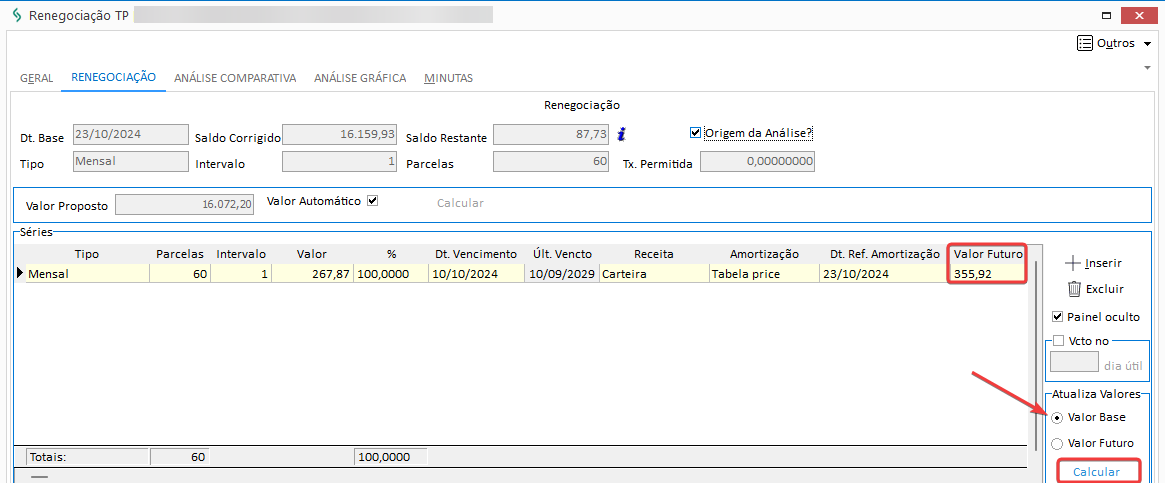Image resolution: width=1165 pixels, height=483 pixels.
Task: Click the app logo in title bar
Action: pyautogui.click(x=16, y=16)
